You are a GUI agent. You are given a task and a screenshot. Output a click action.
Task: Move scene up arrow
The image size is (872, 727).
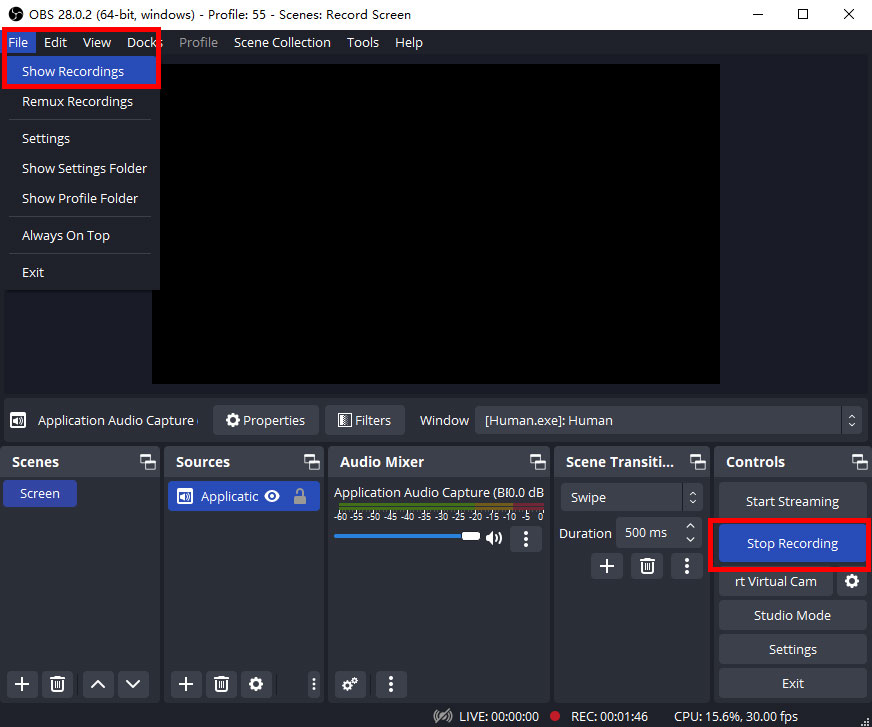pos(98,684)
